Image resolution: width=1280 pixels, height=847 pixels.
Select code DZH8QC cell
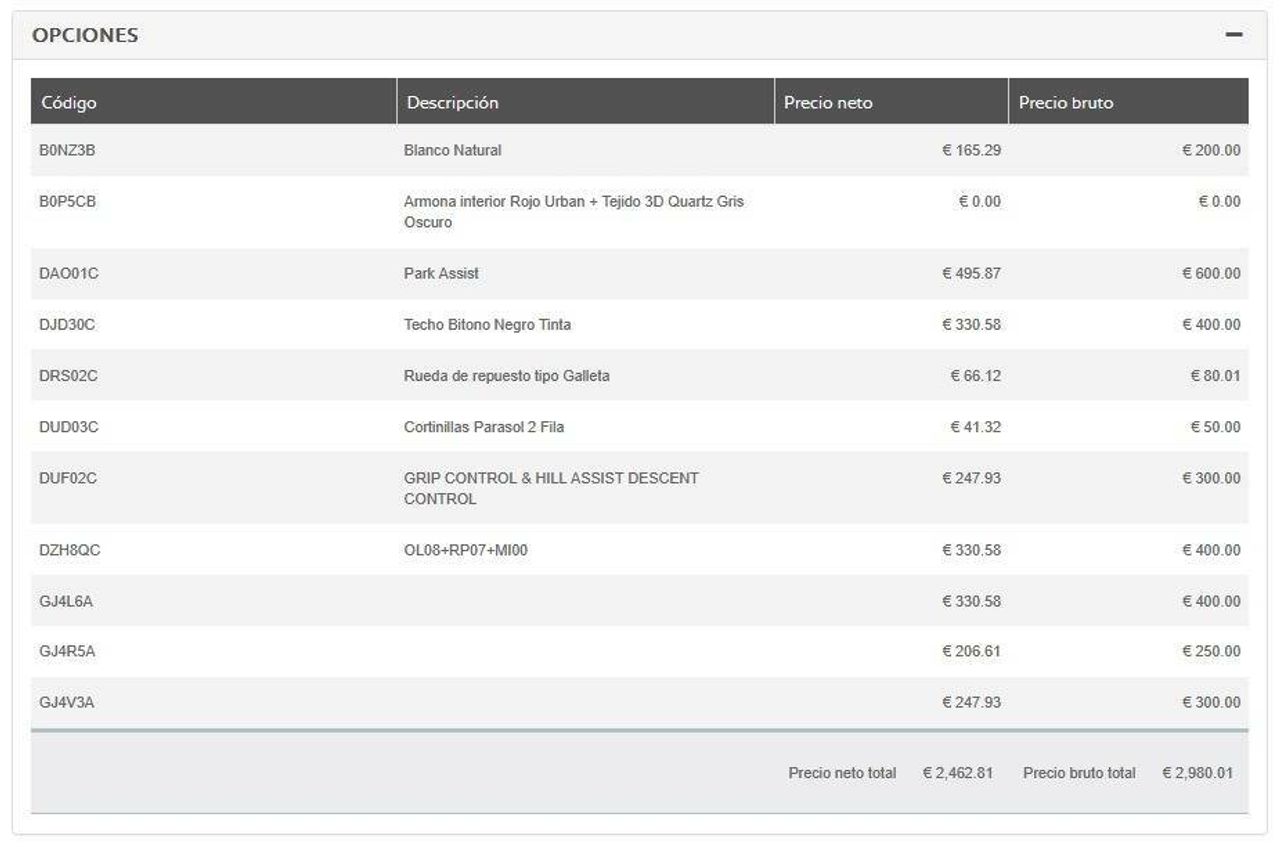click(x=69, y=550)
